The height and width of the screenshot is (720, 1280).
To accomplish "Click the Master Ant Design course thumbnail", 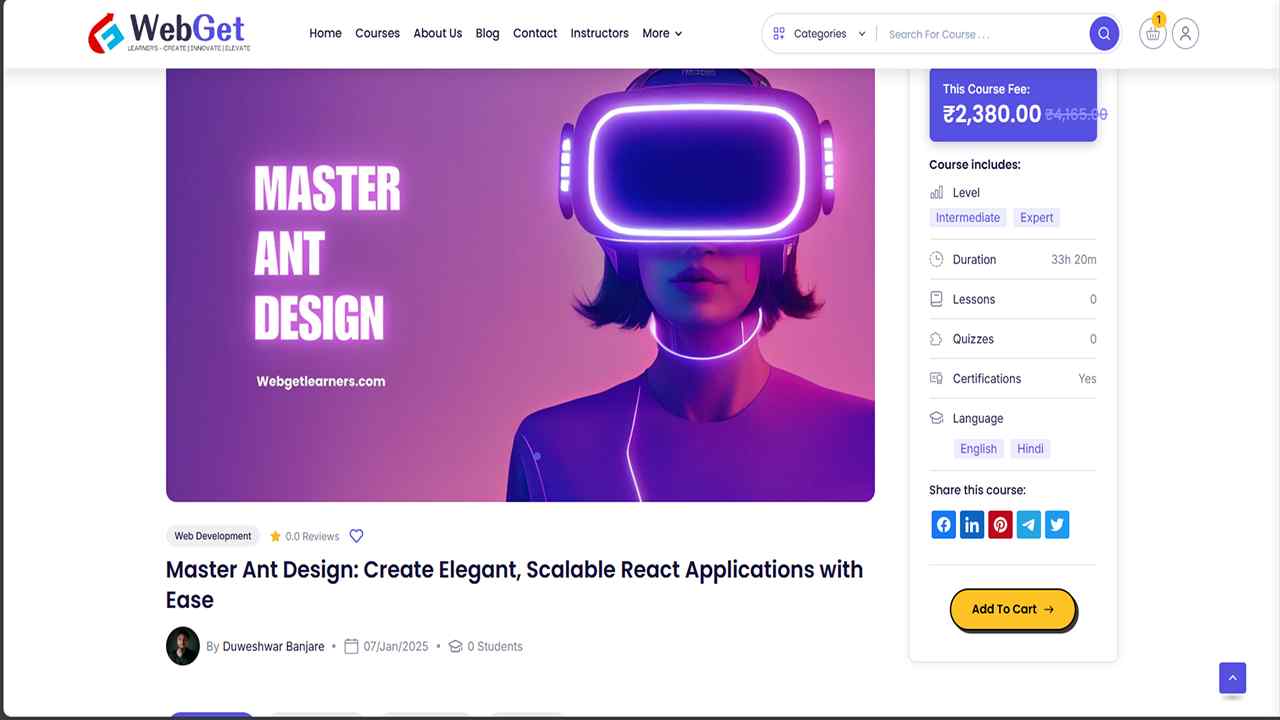I will (520, 285).
